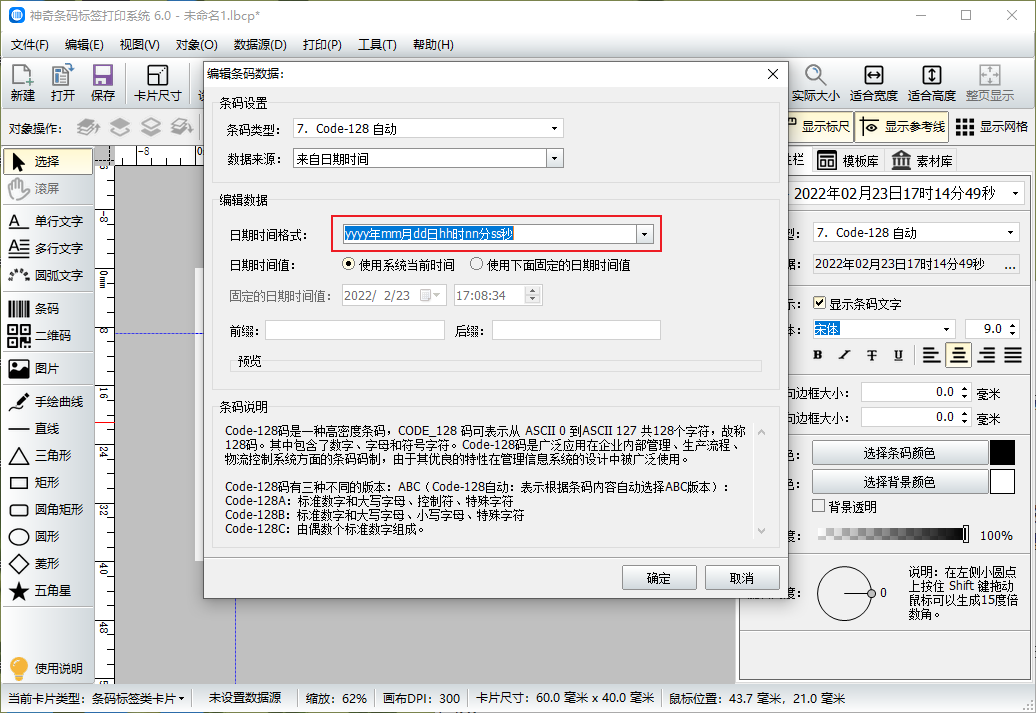This screenshot has height=713, width=1036.
Task: Select 使用系统当前时间 radio option
Action: click(x=349, y=265)
